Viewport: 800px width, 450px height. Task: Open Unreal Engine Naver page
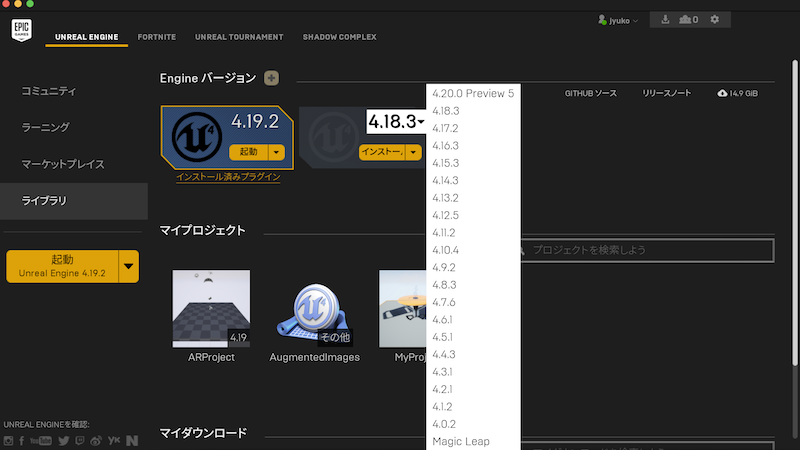(x=132, y=440)
